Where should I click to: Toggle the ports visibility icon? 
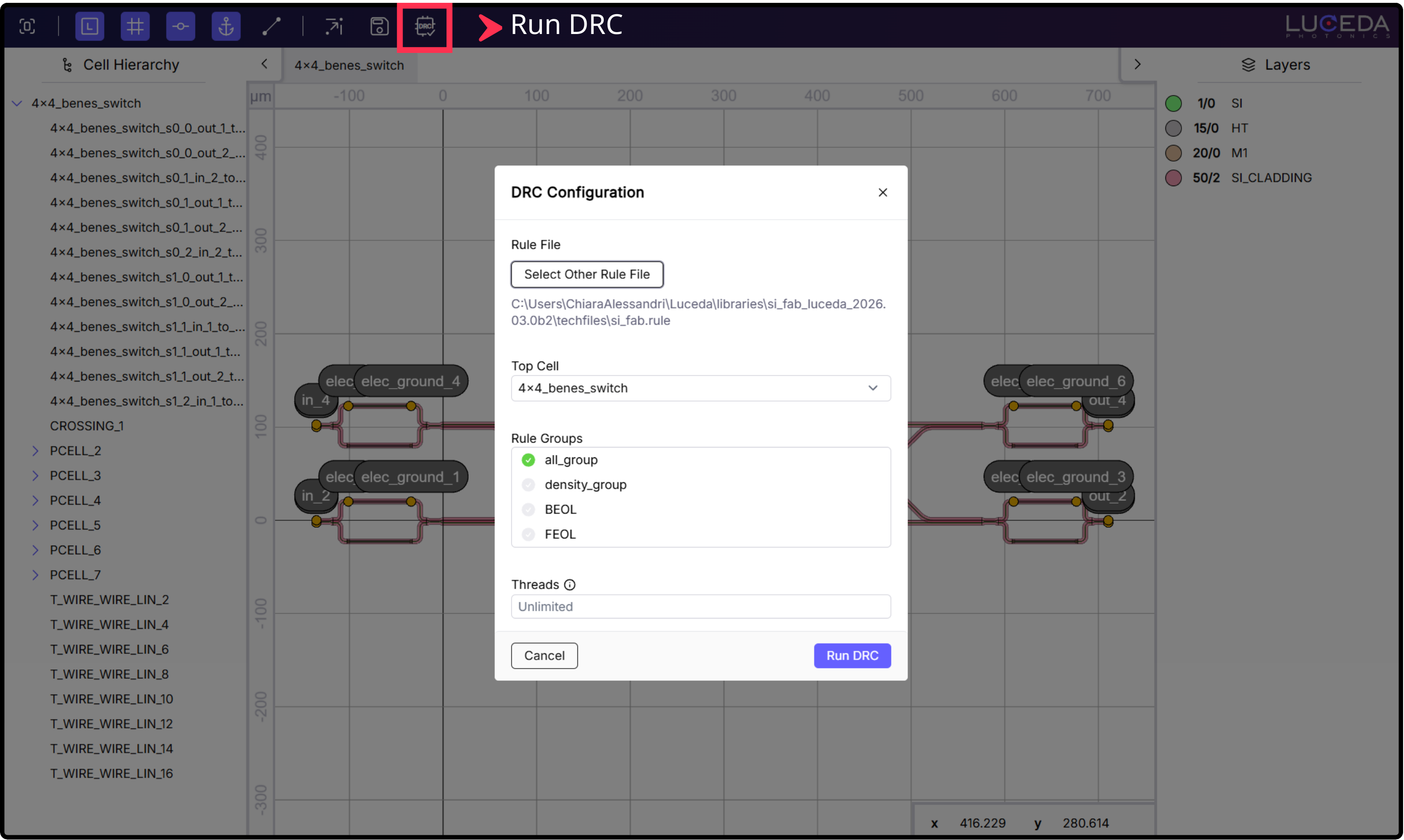(x=180, y=26)
